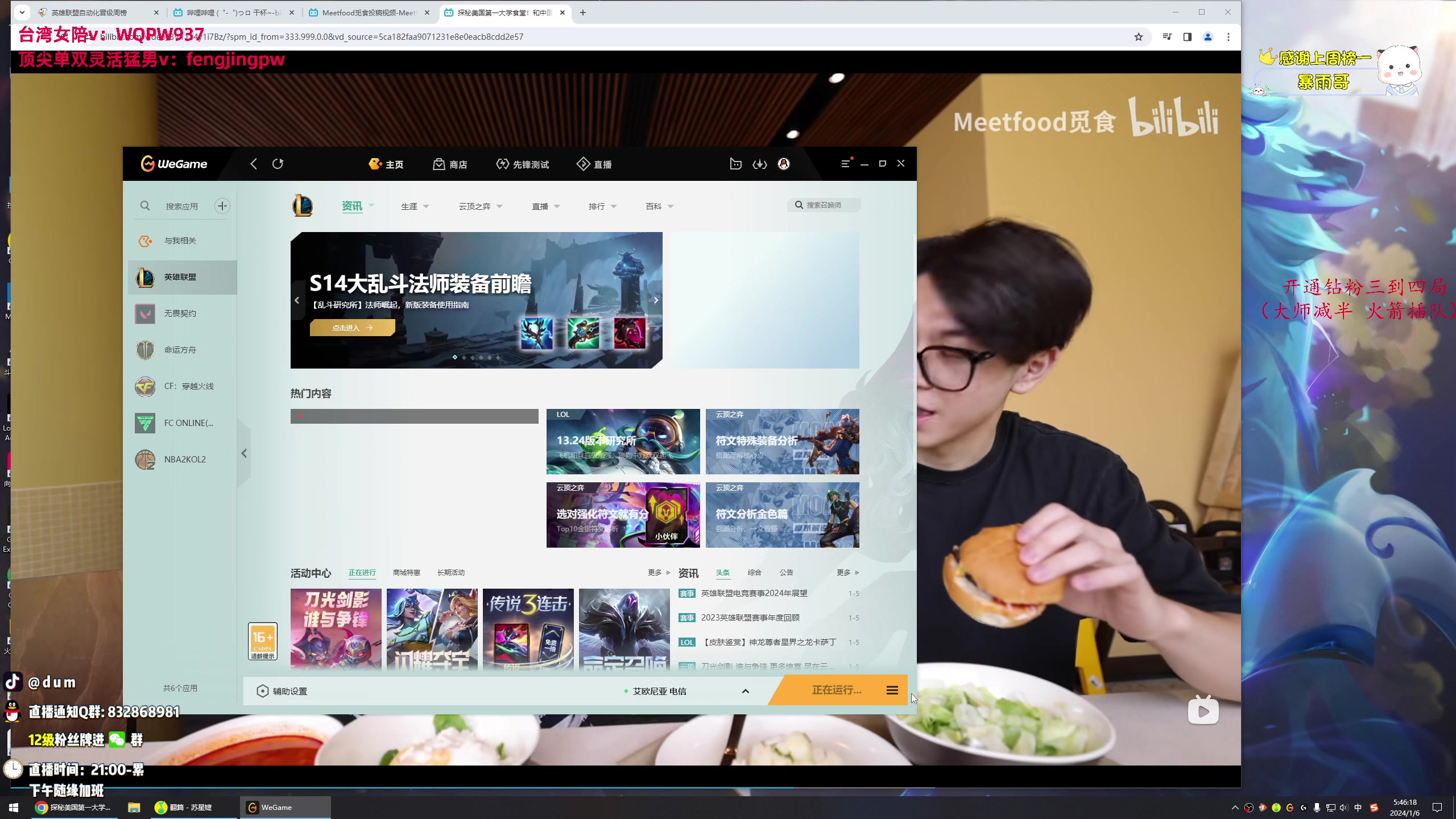Select CF: 穿越火线 in the sidebar
This screenshot has height=819, width=1456.
(x=182, y=386)
